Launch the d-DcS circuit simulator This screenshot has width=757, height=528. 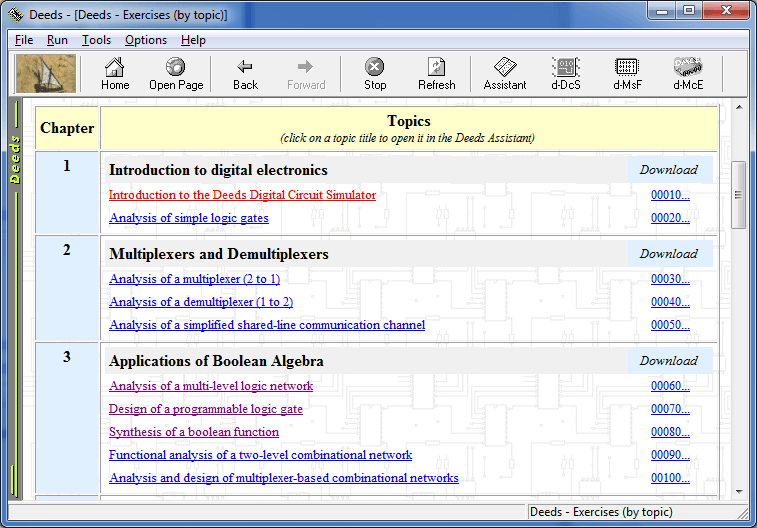pyautogui.click(x=566, y=74)
